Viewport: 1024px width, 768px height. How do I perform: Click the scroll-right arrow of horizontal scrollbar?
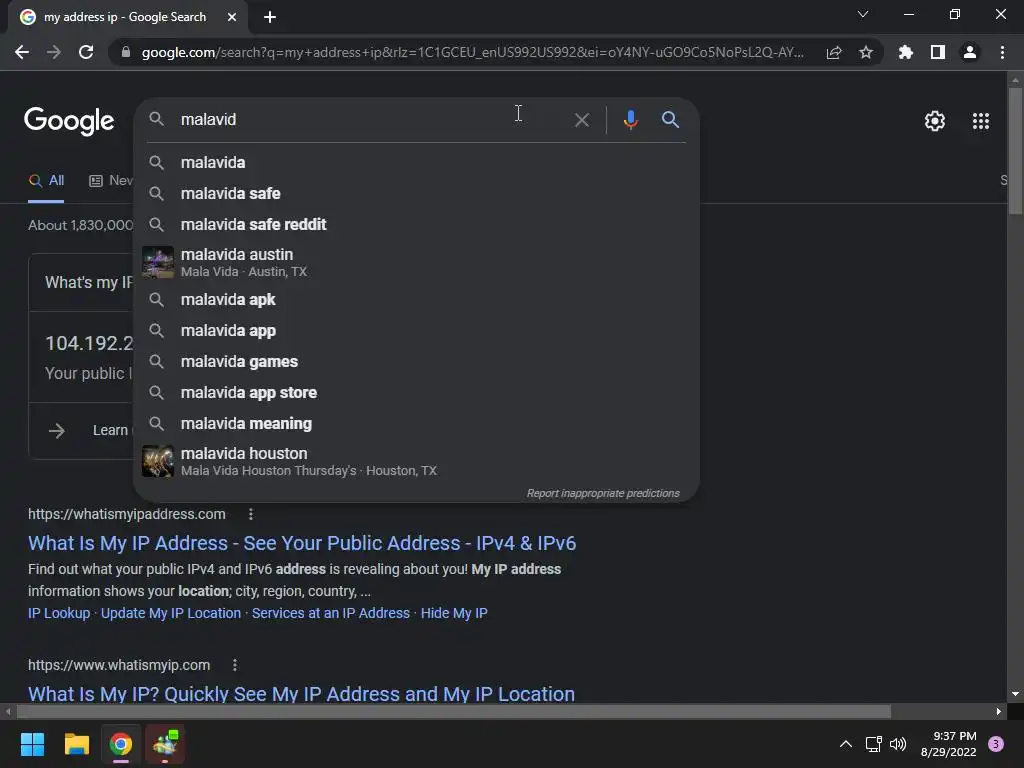point(999,711)
